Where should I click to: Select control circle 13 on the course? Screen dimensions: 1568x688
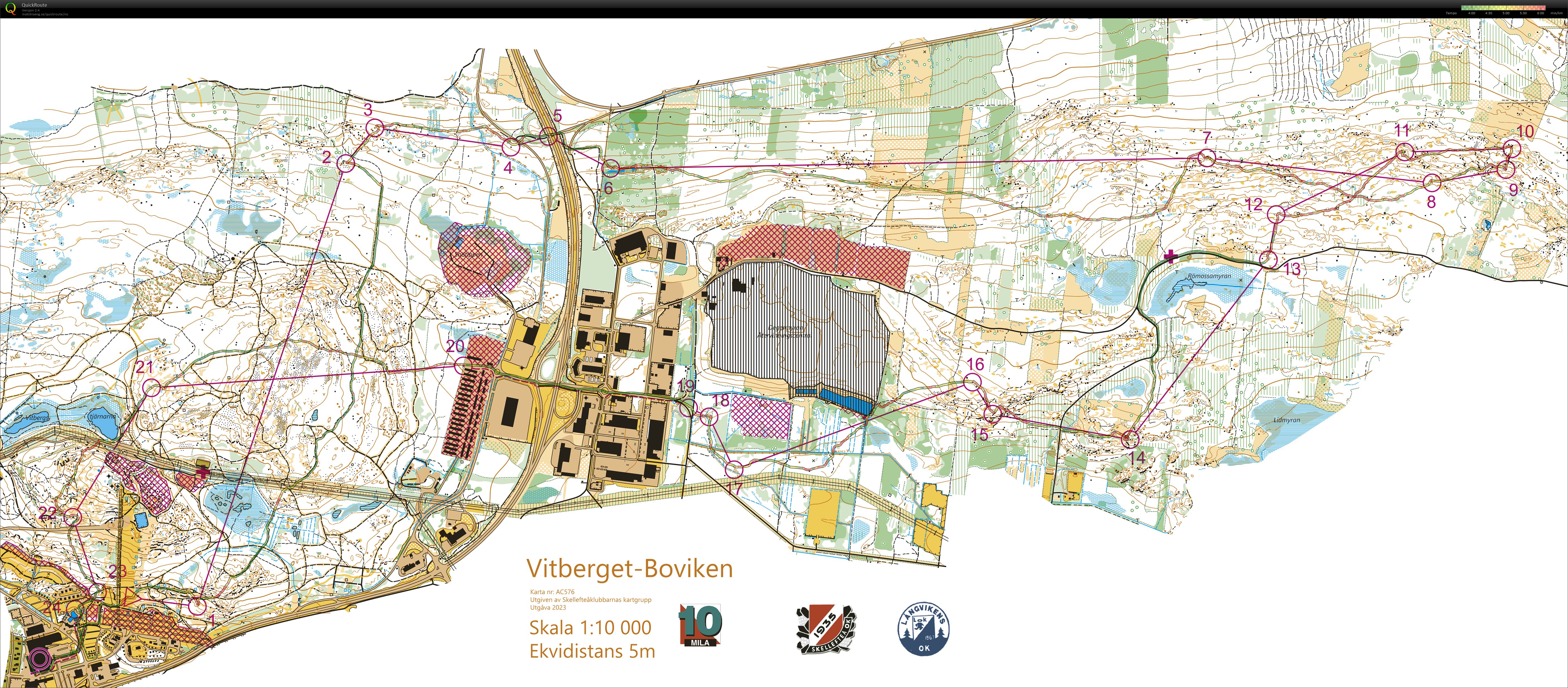[1269, 259]
